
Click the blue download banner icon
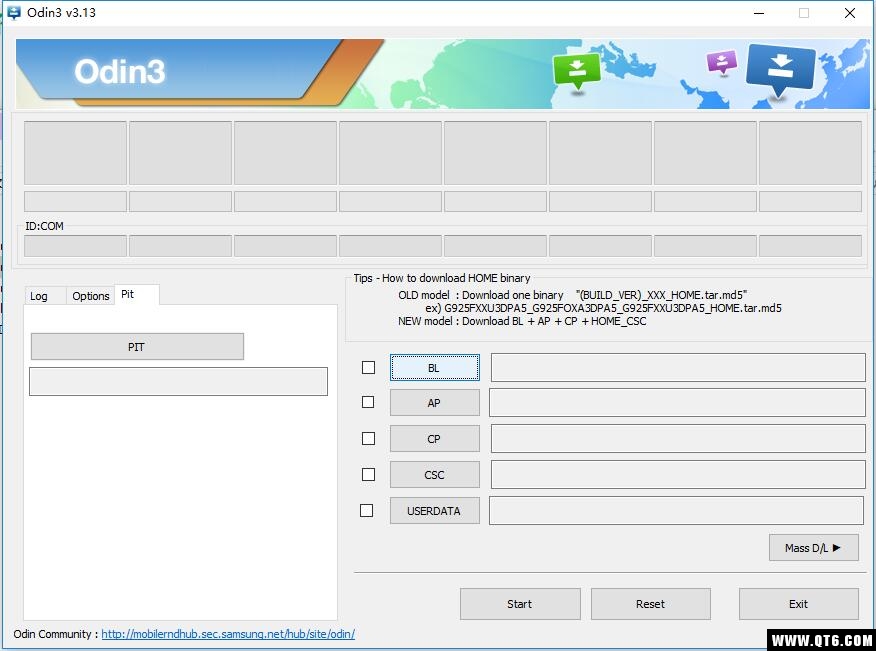tap(780, 70)
